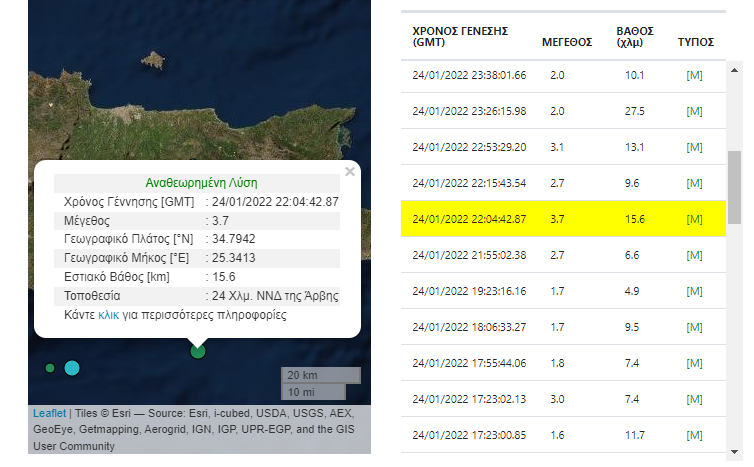
Task: Select the row dated 24/01/2022 17:23:00.85
Action: tap(563, 435)
